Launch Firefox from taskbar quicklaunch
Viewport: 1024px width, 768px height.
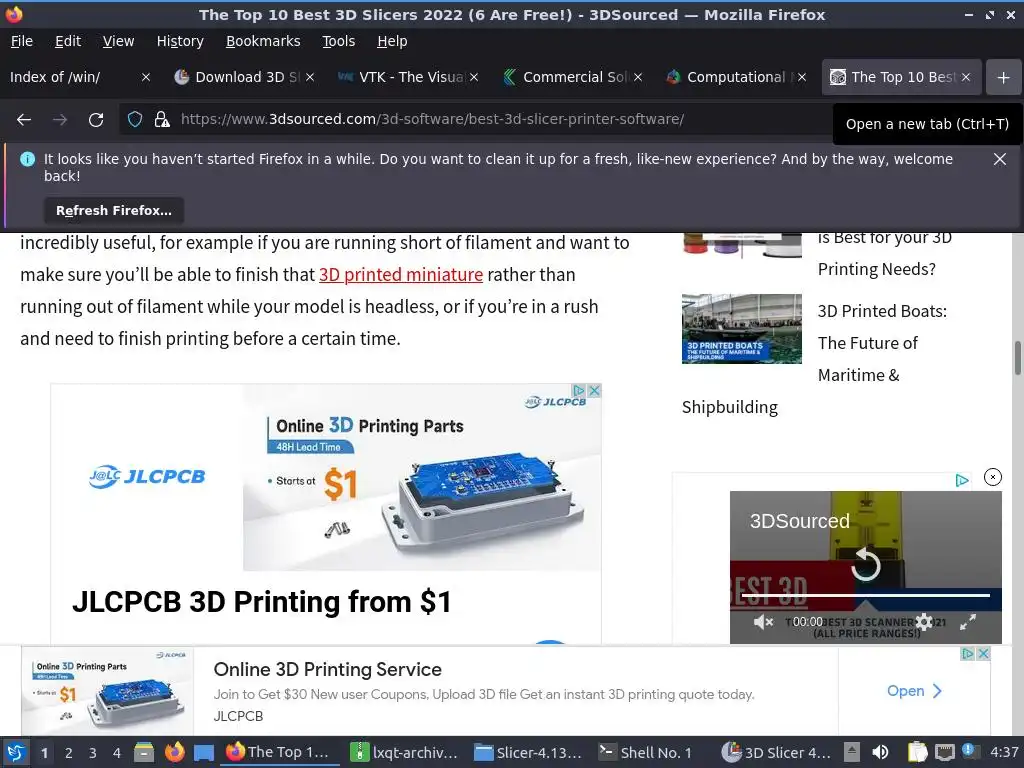174,753
